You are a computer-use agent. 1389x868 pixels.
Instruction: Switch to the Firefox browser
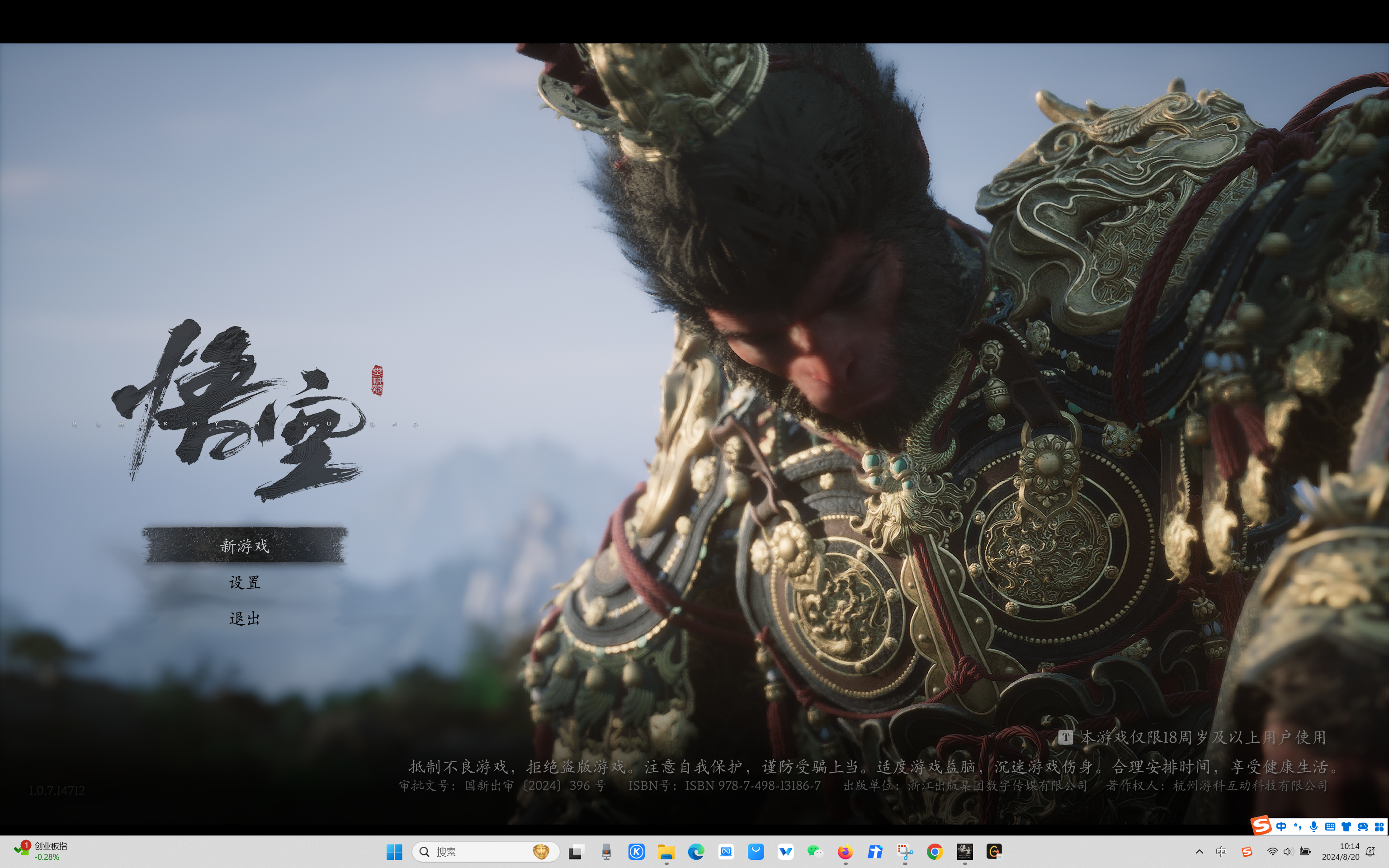click(845, 852)
